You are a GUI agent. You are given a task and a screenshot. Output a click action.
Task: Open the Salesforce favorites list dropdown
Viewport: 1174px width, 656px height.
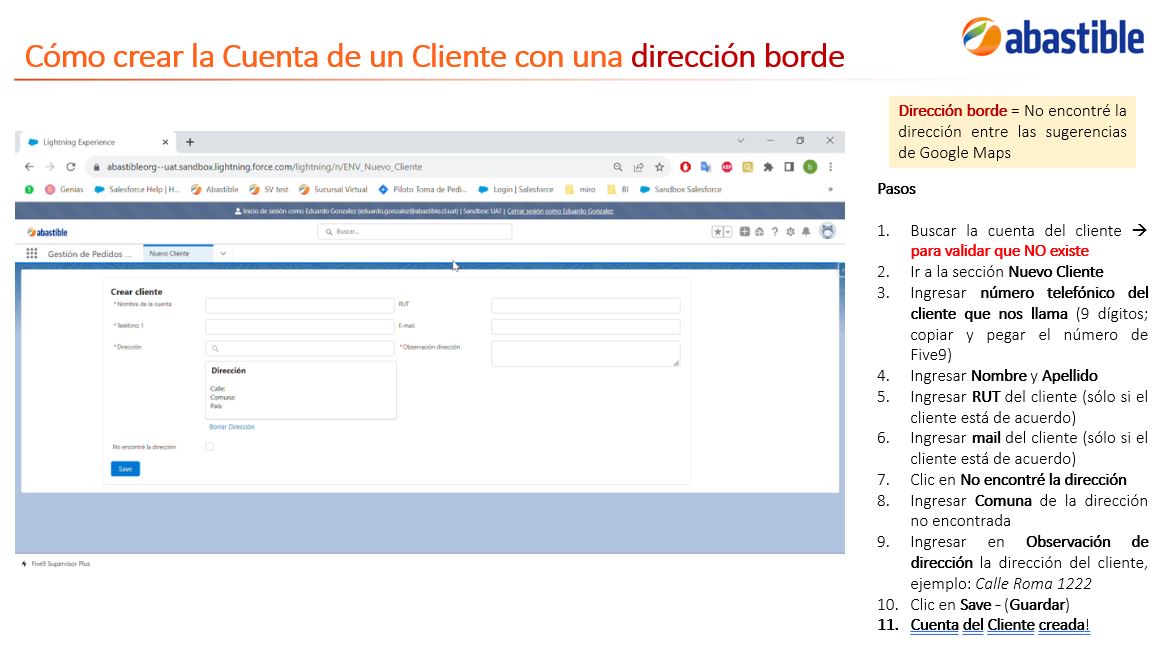[x=728, y=232]
